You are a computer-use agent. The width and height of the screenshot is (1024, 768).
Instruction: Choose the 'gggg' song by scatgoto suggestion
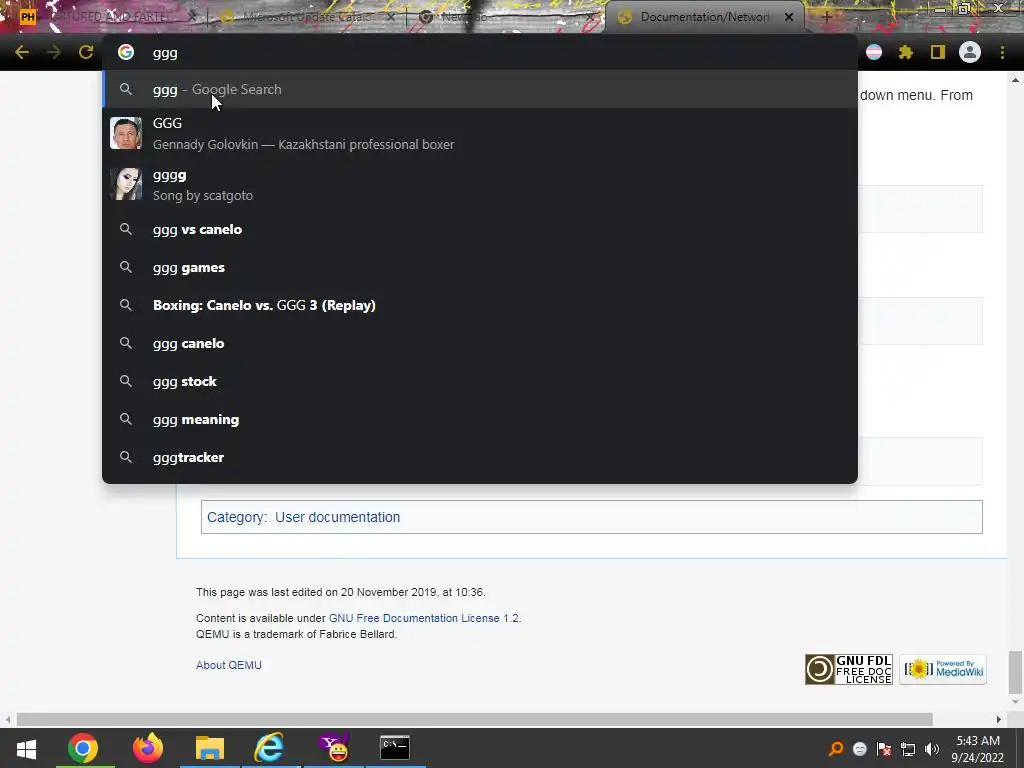pos(480,184)
